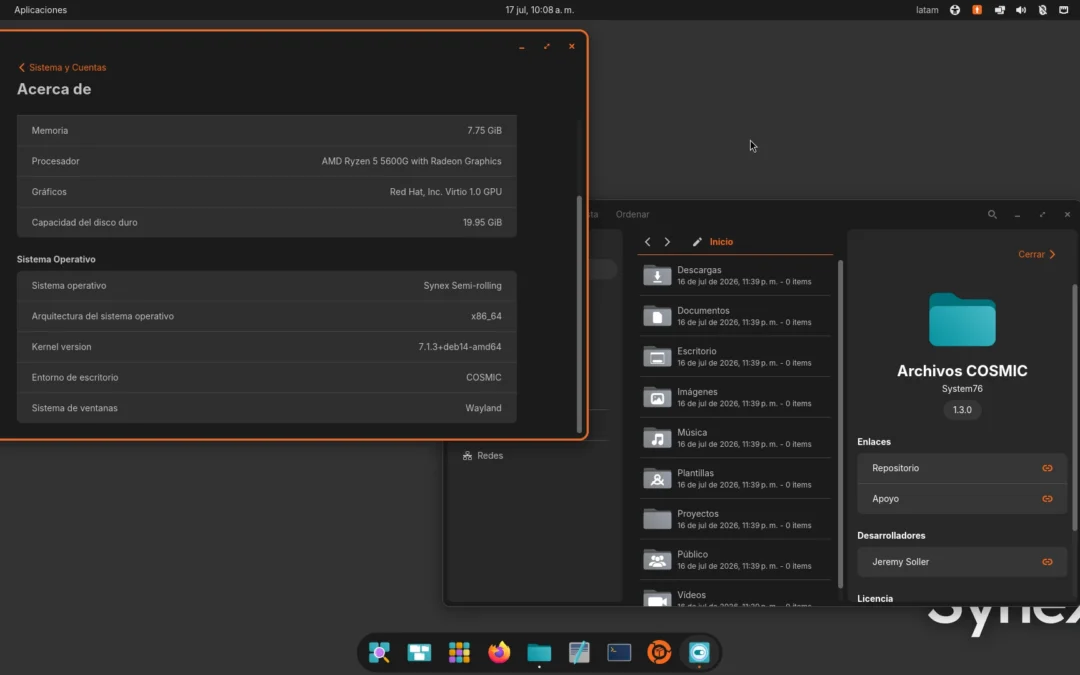1080x675 pixels.
Task: Open the Proyectos folder
Action: tap(736, 519)
